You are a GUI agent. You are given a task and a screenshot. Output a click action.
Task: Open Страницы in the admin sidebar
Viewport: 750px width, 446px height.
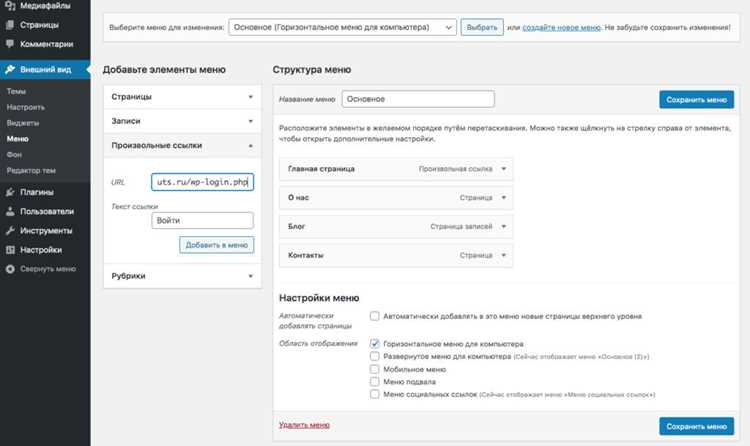(x=39, y=25)
